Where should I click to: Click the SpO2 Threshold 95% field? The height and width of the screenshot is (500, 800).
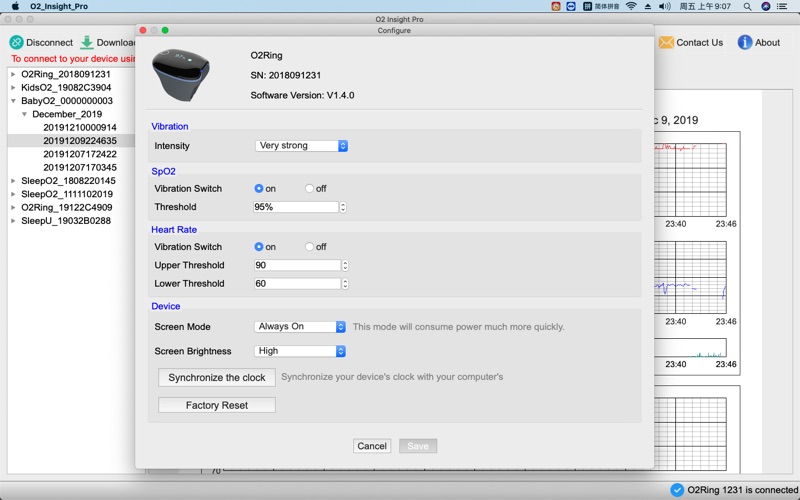(296, 207)
